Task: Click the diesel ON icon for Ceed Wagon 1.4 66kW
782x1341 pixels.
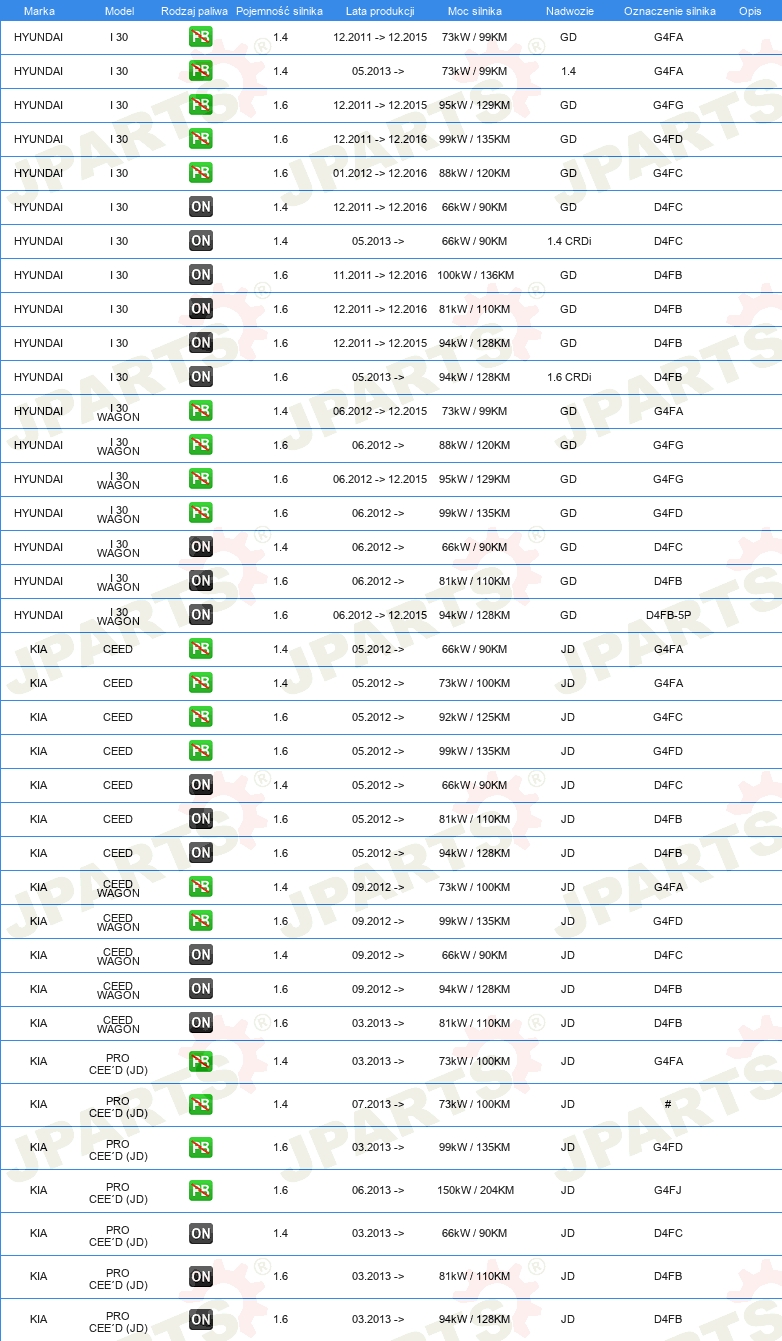Action: point(201,955)
